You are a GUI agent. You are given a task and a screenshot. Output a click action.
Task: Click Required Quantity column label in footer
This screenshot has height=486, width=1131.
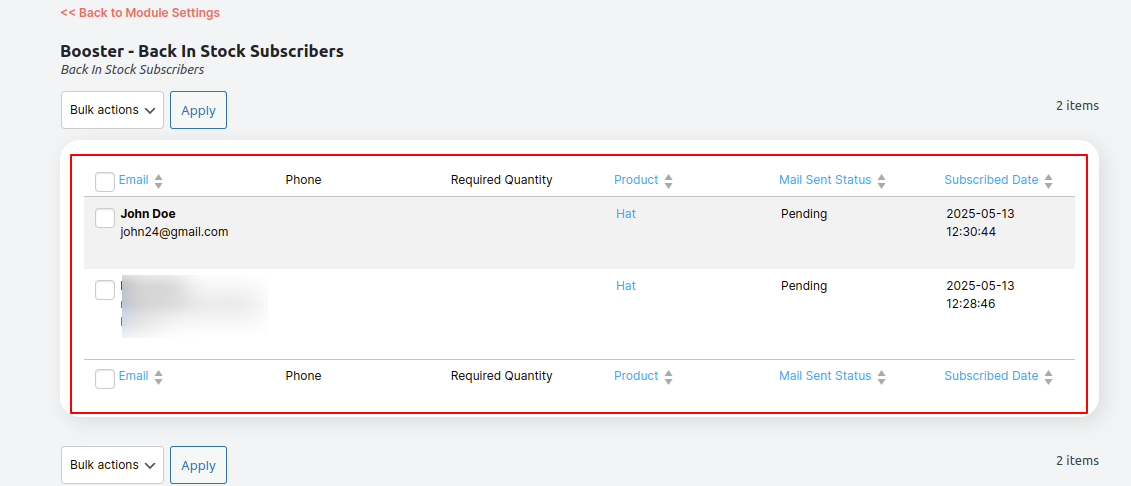(x=501, y=376)
